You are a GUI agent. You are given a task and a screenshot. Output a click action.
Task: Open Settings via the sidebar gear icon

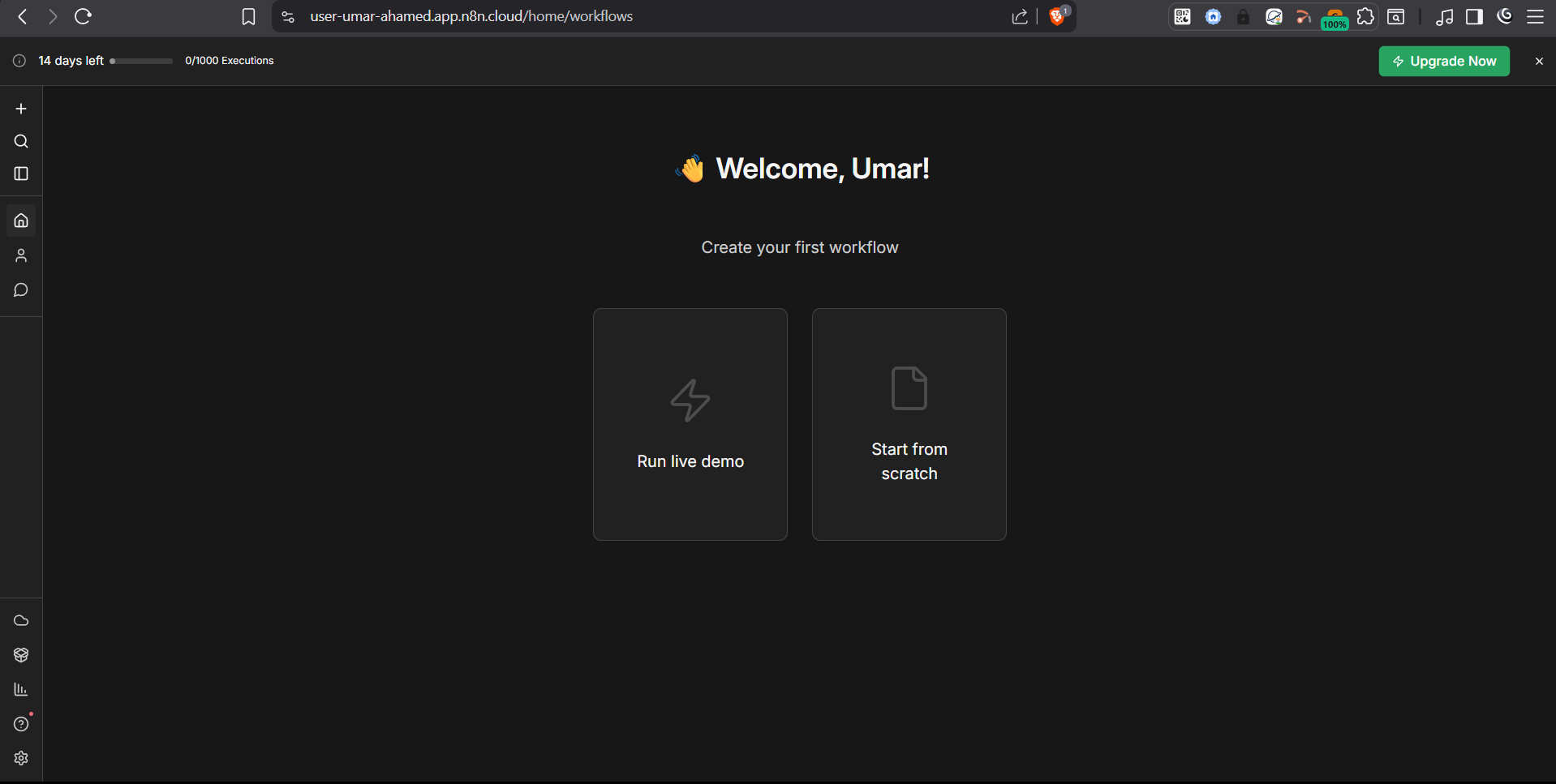(x=21, y=758)
